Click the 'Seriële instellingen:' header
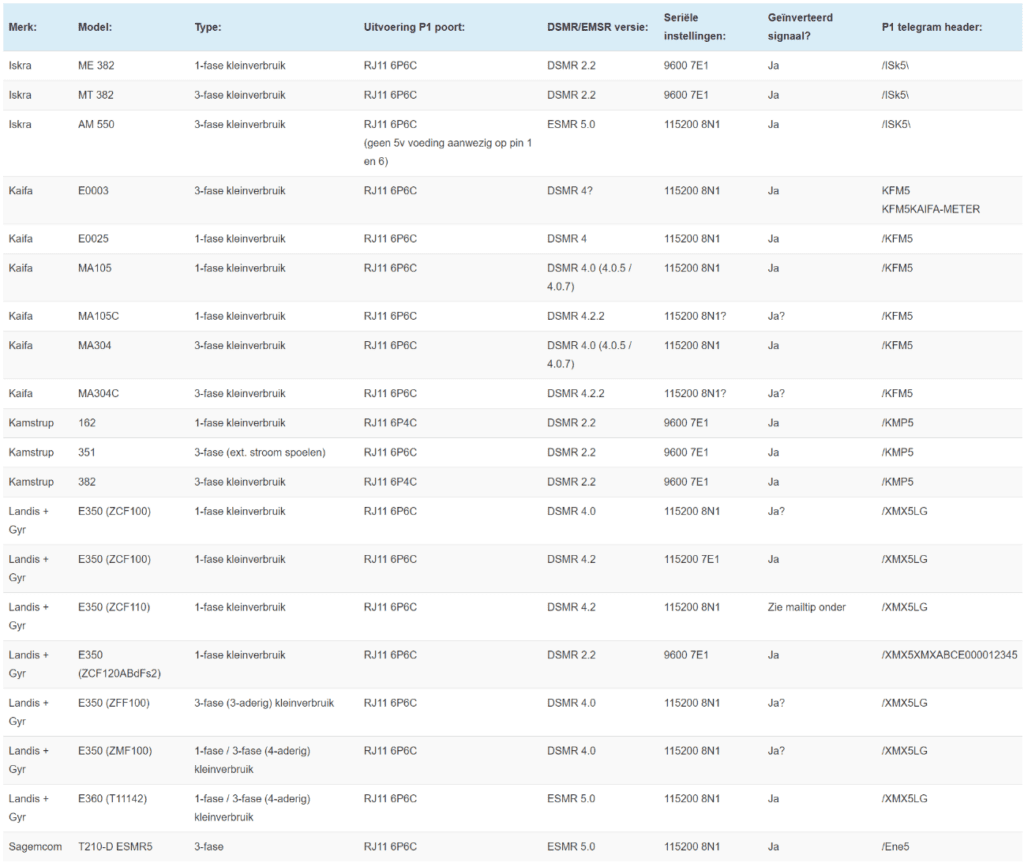Screen dimensions: 1024x863 [694, 27]
